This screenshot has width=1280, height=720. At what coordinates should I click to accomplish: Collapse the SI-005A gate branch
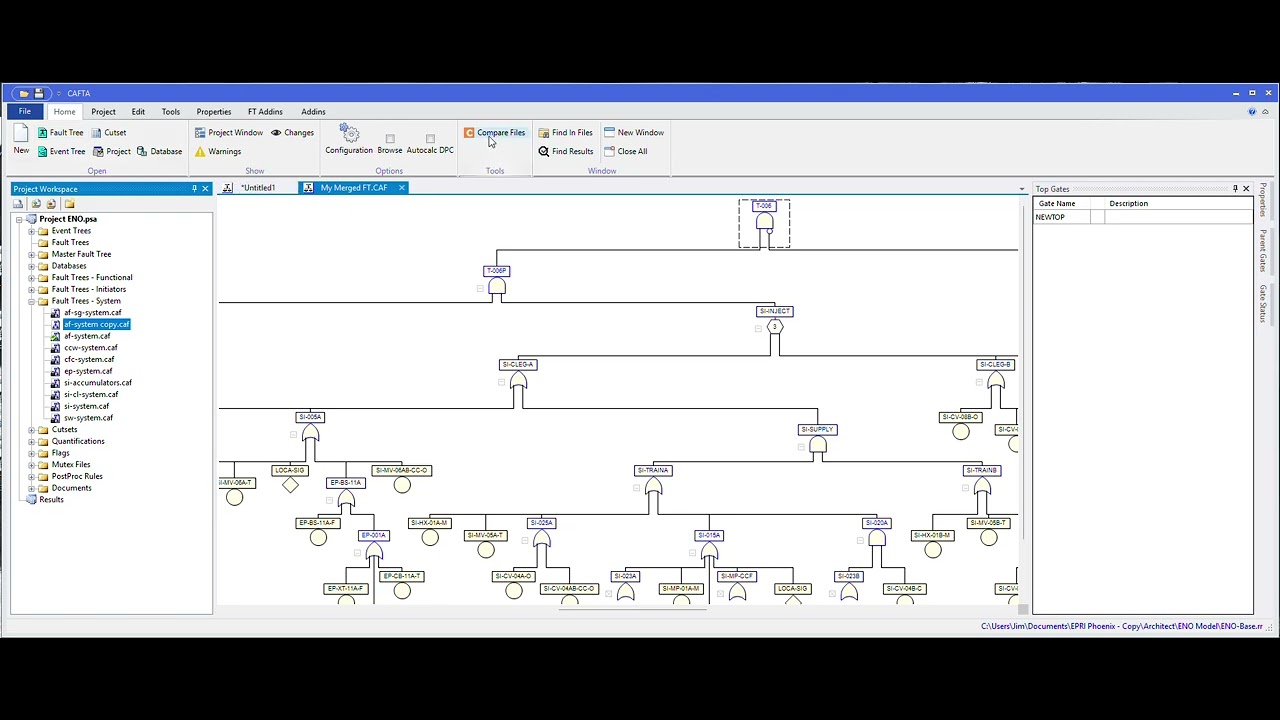[x=293, y=435]
